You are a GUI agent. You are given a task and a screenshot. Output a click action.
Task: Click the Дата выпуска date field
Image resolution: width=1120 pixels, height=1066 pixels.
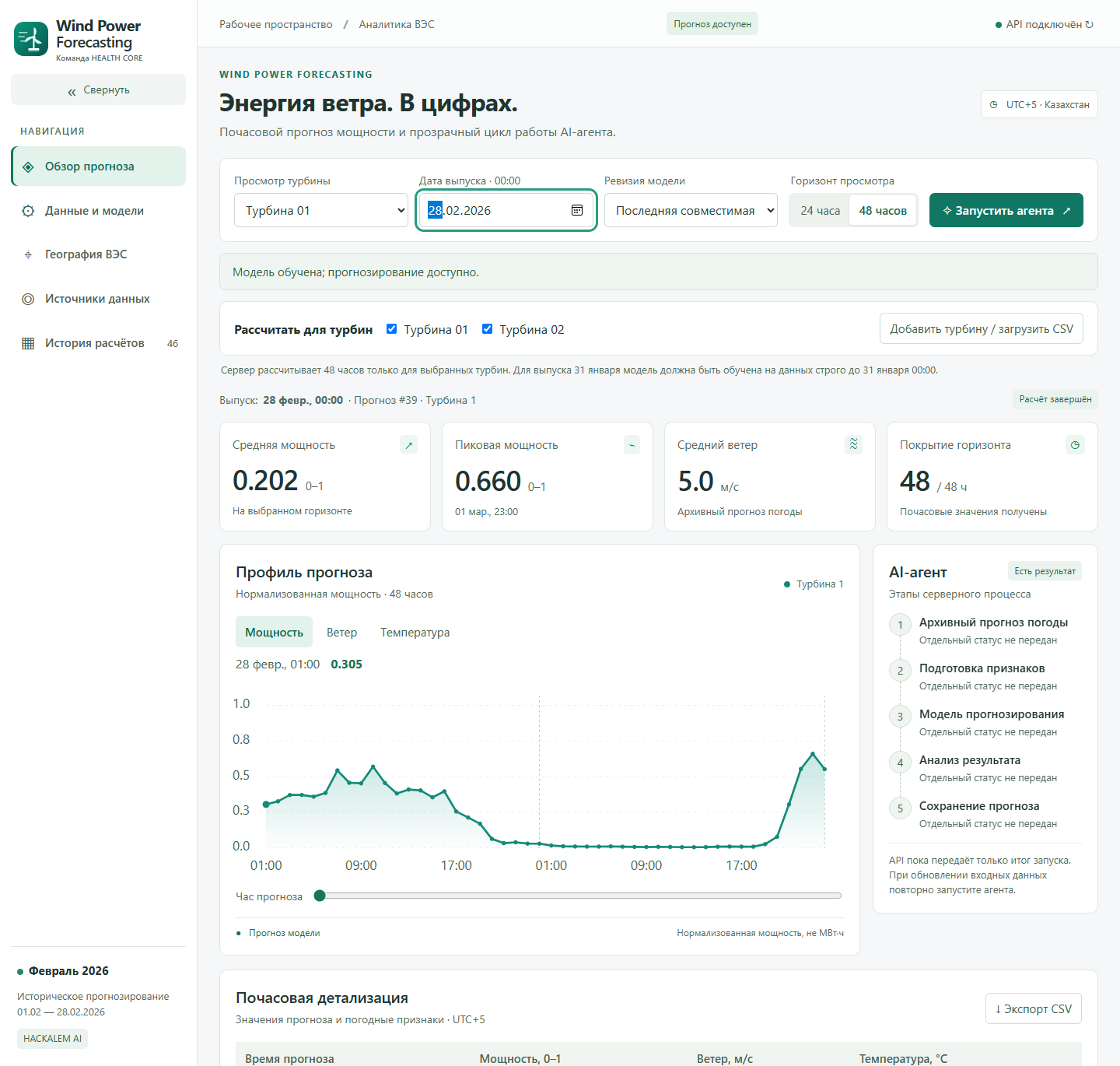pos(506,210)
